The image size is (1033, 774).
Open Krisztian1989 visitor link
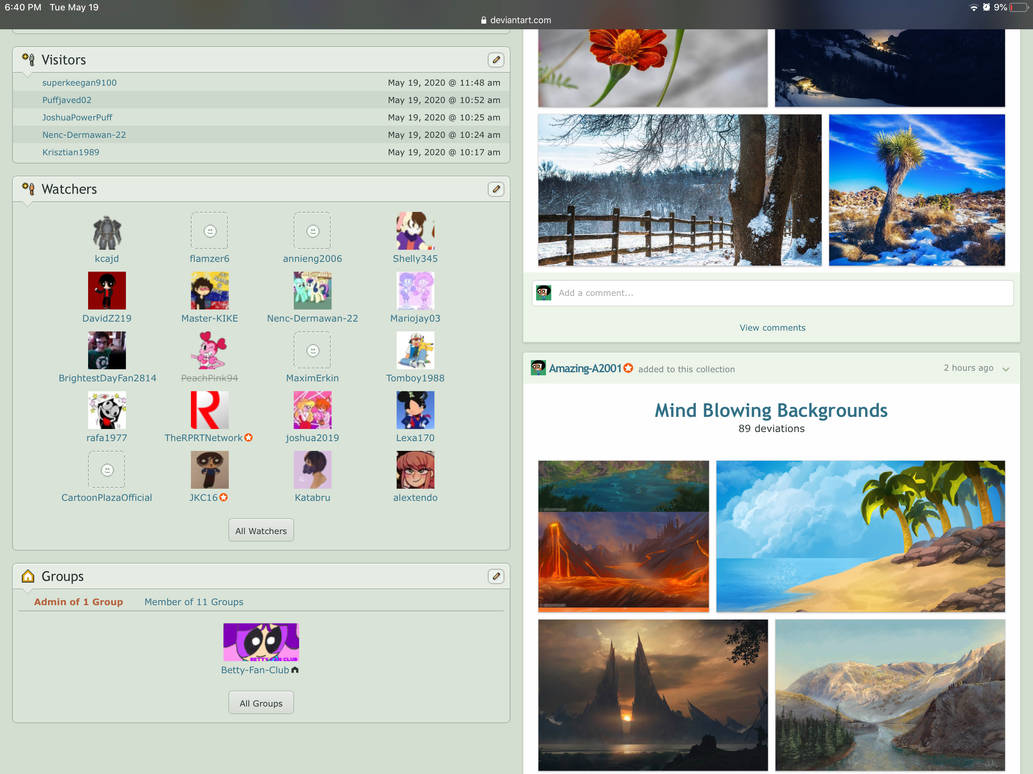click(x=70, y=152)
